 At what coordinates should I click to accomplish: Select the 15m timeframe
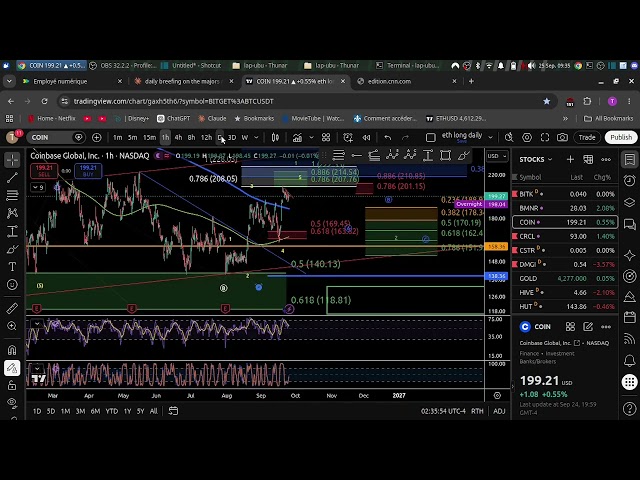[149, 138]
